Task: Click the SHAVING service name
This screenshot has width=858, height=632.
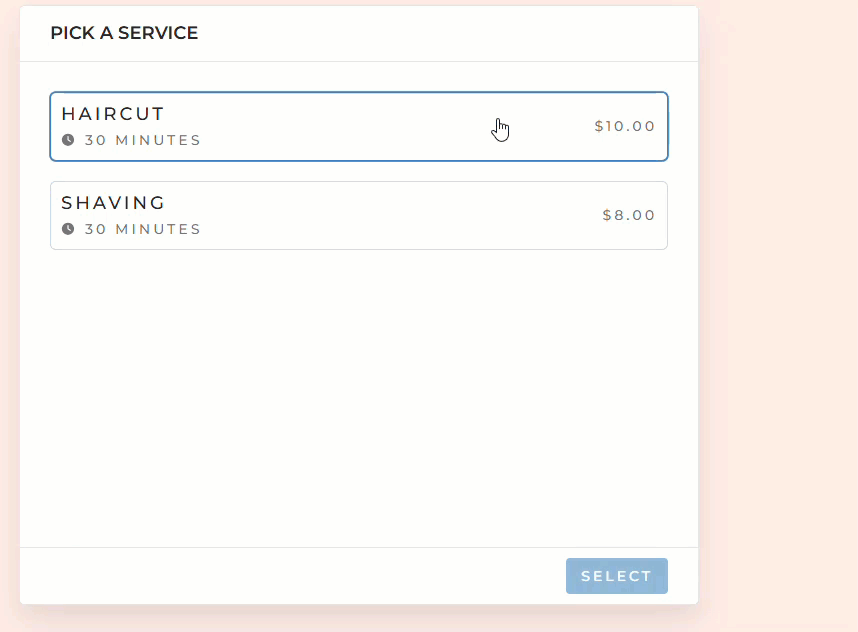Action: pyautogui.click(x=113, y=203)
